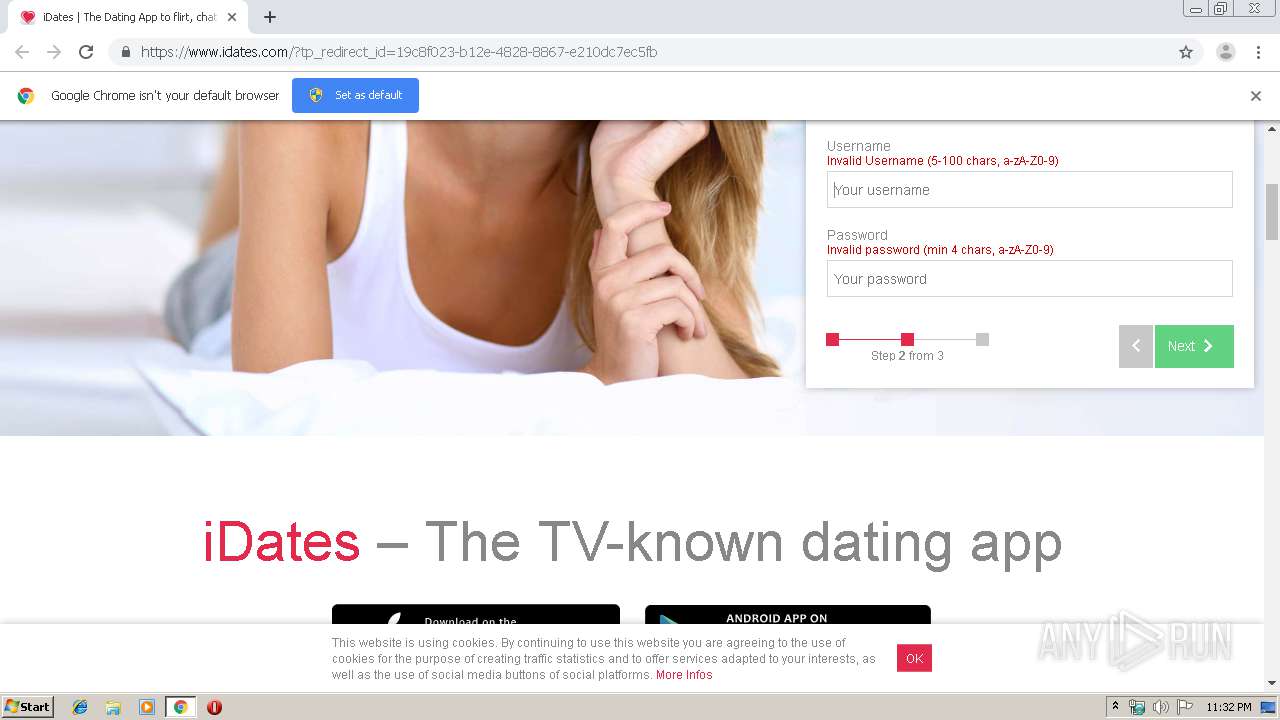Click the iDates heading text
This screenshot has width=1280, height=720.
(281, 542)
